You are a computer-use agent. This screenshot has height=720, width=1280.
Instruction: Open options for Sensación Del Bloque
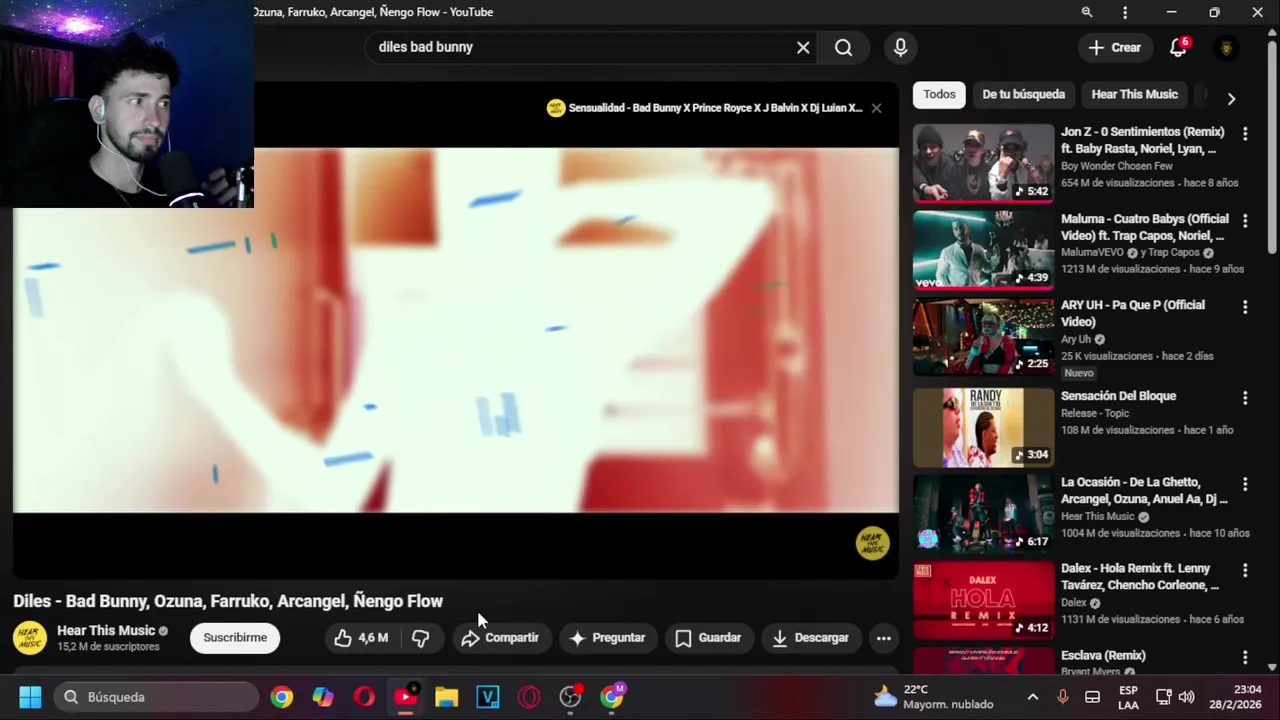1245,397
